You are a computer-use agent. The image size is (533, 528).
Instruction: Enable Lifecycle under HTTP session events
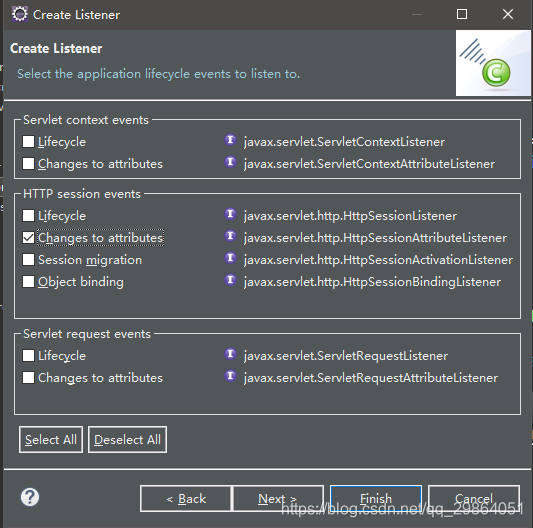tap(28, 215)
